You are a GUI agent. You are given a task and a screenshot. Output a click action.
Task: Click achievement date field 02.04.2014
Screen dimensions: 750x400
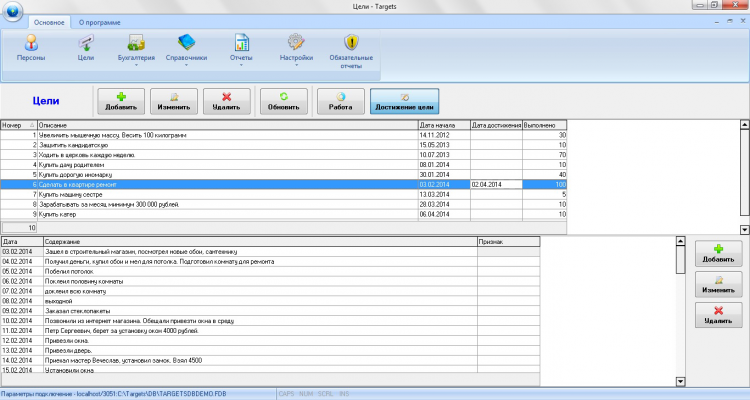496,185
